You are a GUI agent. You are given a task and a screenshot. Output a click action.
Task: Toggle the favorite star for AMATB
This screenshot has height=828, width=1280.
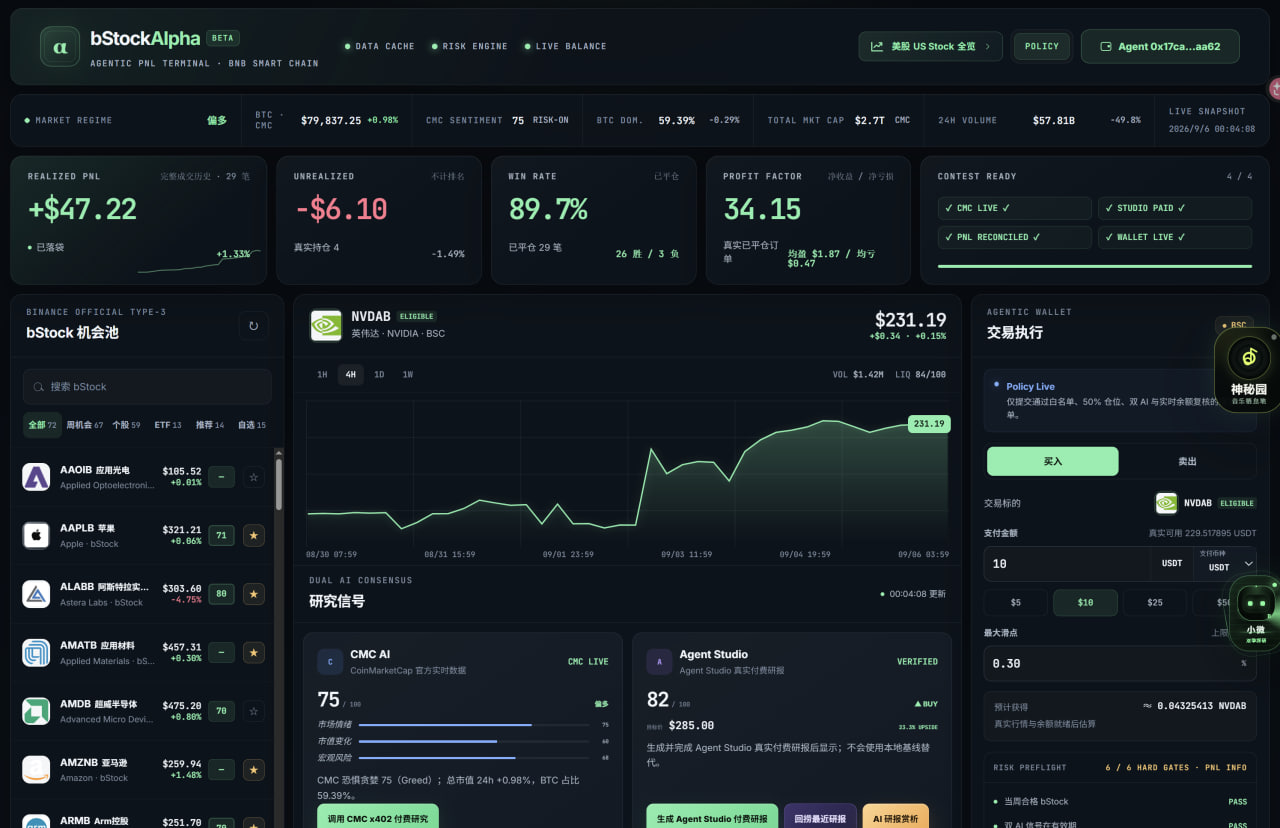tap(254, 653)
